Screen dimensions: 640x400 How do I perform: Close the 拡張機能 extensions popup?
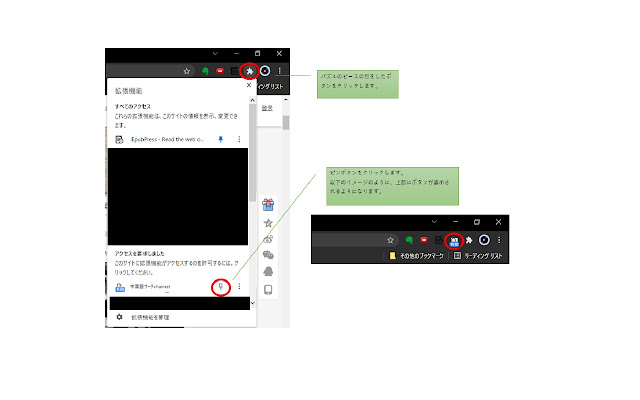click(x=249, y=85)
